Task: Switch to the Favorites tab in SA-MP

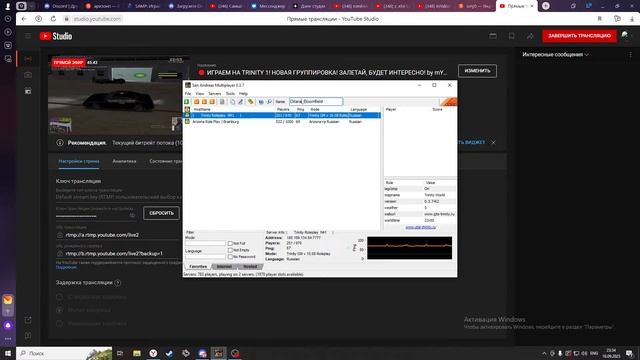Action: [198, 267]
